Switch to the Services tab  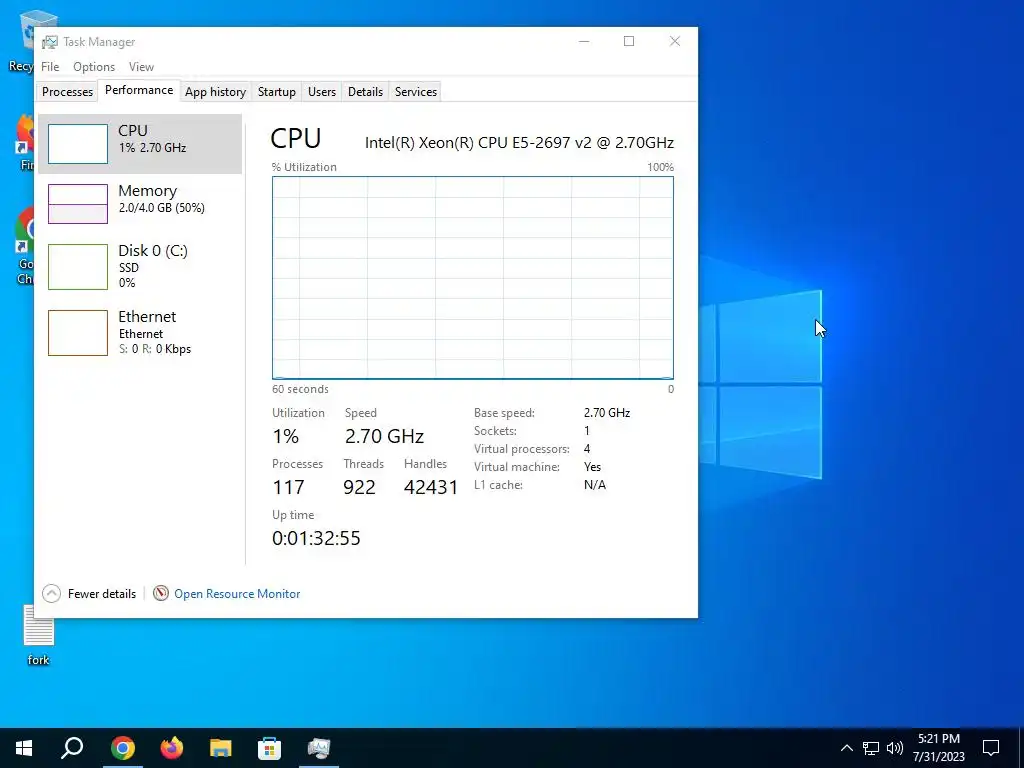tap(416, 92)
